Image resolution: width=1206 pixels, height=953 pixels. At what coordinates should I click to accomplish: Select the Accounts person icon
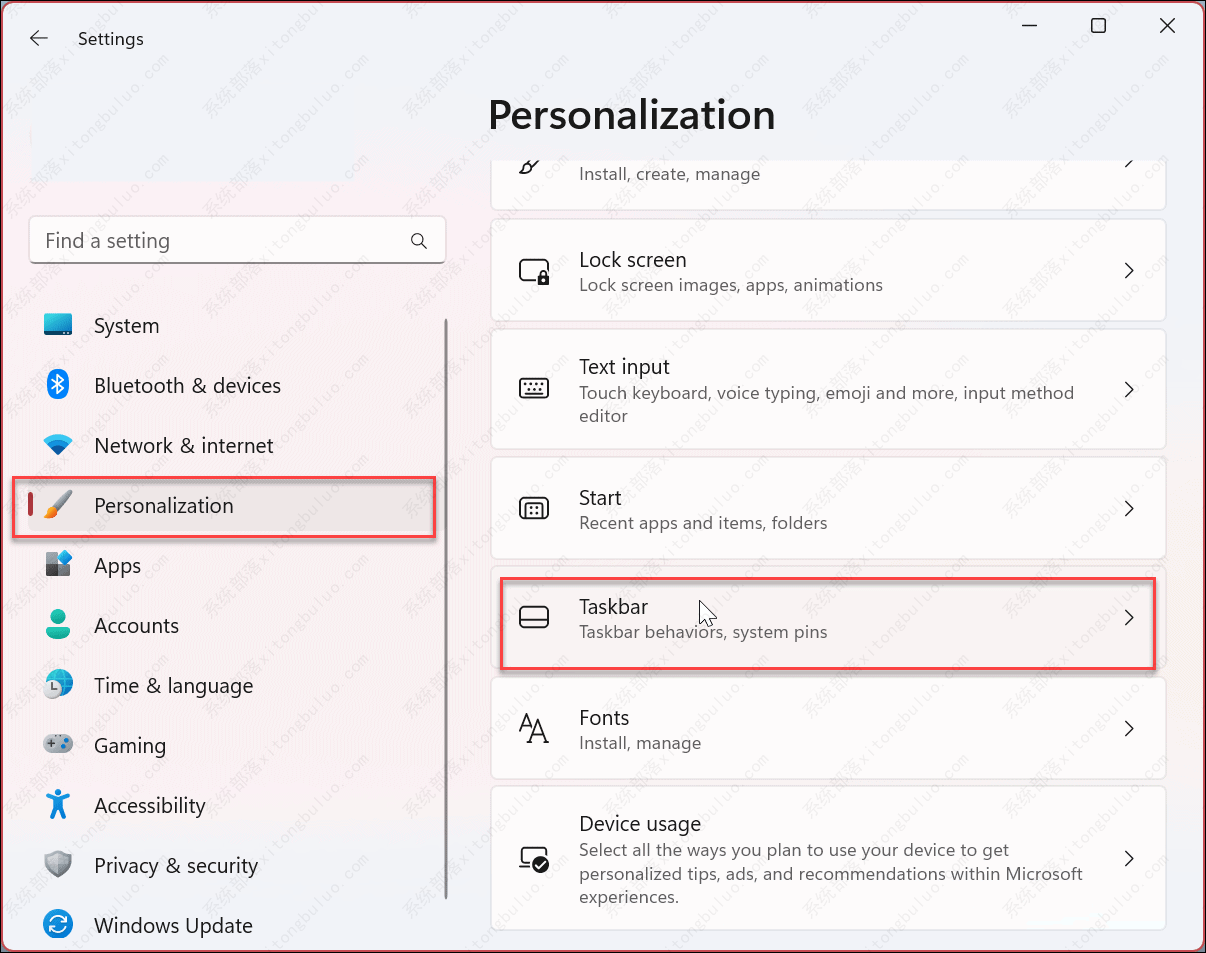[x=57, y=625]
